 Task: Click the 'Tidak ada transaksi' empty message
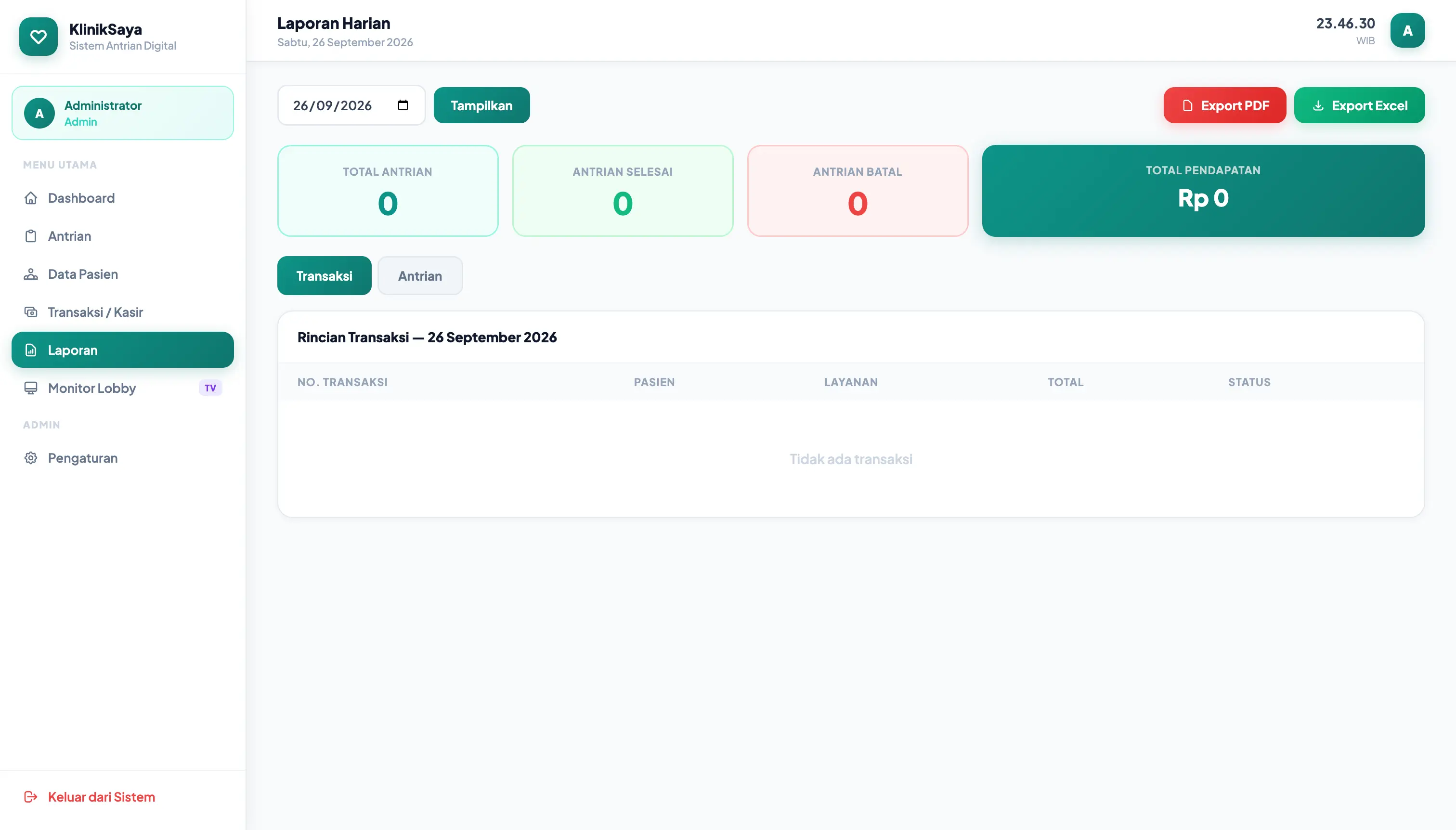[851, 459]
